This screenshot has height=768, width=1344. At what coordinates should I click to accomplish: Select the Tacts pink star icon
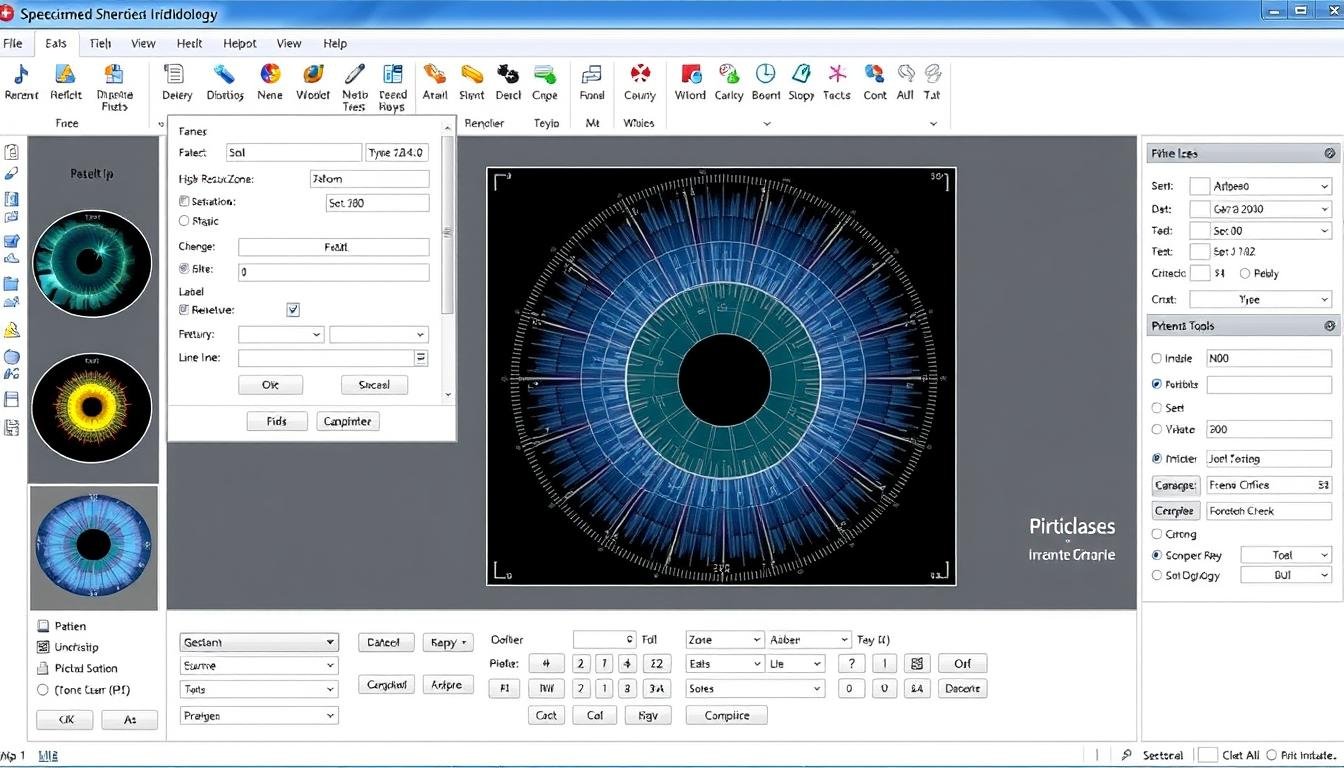[836, 75]
